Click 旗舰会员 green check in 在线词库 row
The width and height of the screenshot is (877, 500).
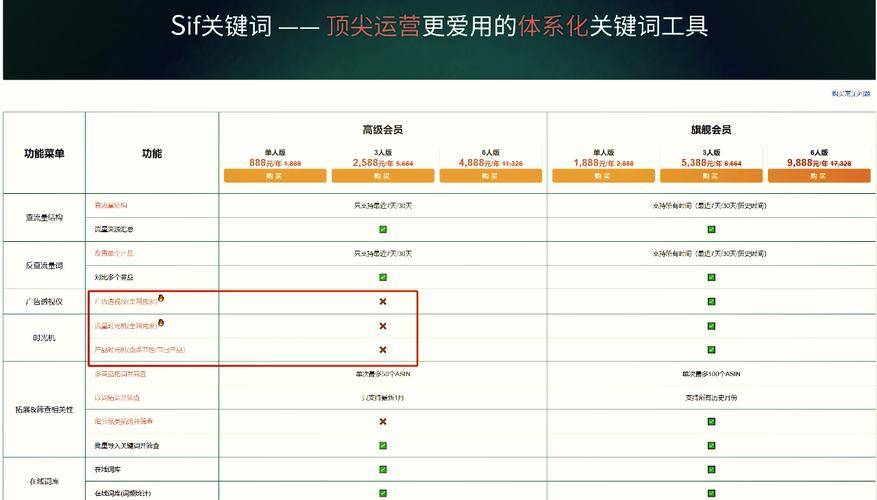click(711, 469)
